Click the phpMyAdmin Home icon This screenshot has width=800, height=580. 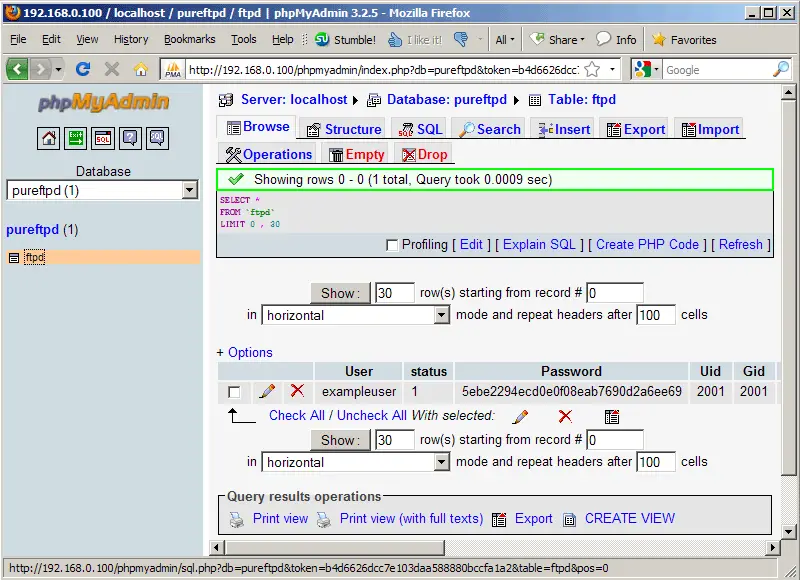coord(48,138)
